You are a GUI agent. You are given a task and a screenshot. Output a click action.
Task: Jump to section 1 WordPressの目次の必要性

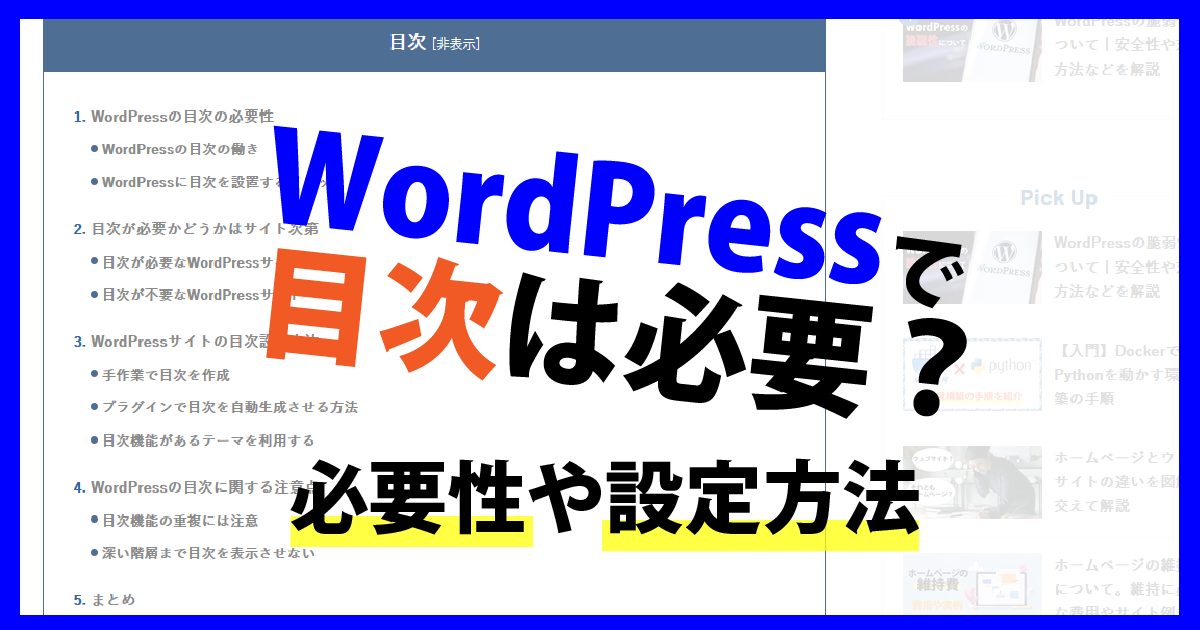click(x=181, y=116)
